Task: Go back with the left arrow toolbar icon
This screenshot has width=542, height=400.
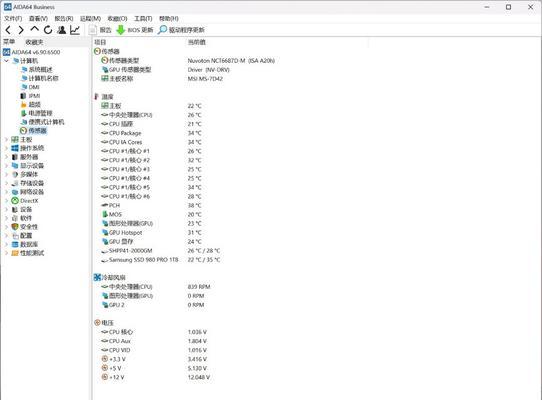Action: pos(8,30)
